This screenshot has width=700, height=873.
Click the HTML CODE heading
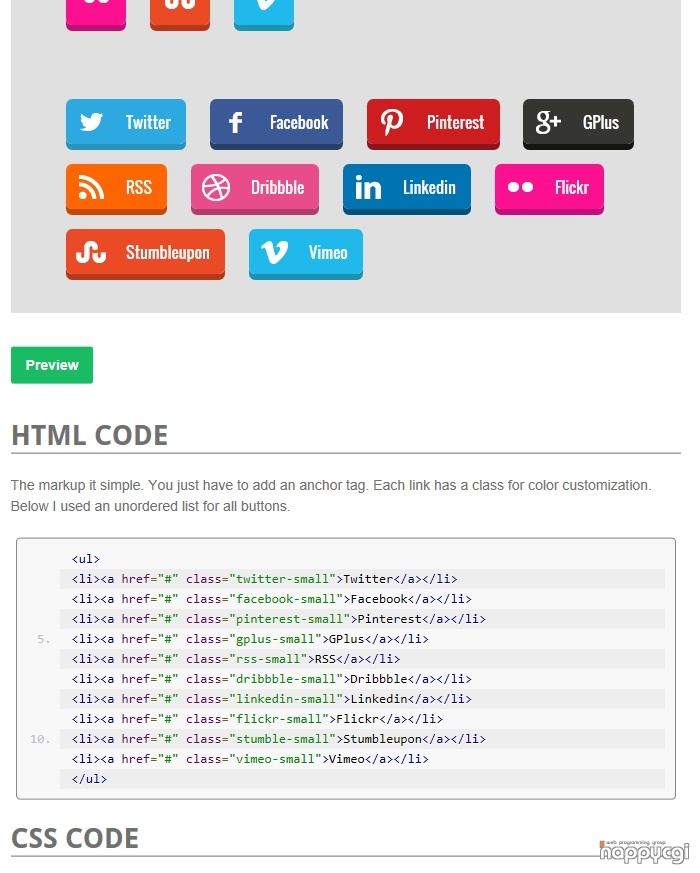[90, 435]
